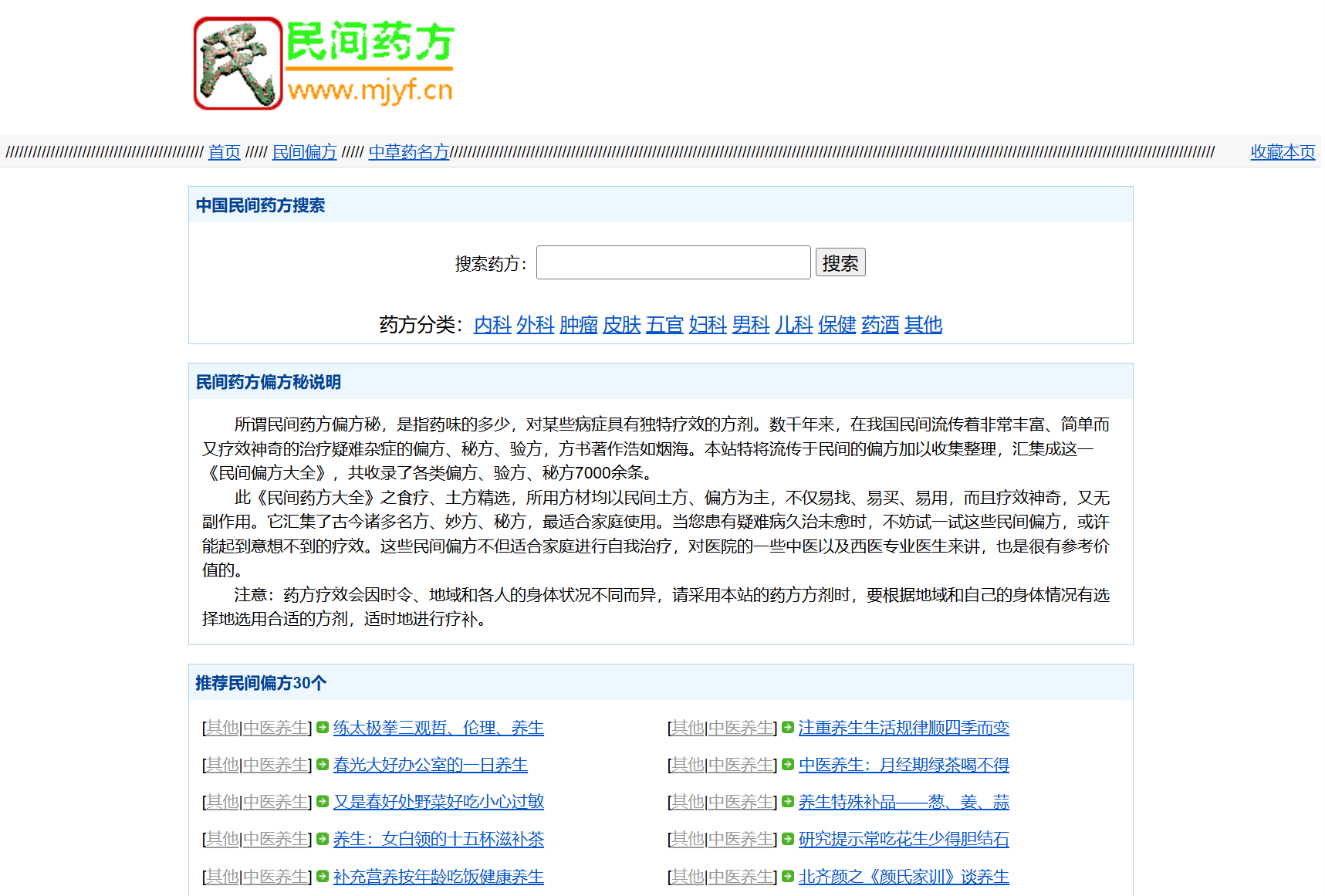The width and height of the screenshot is (1325, 896).
Task: Open the 药酒 prescription category
Action: point(879,325)
